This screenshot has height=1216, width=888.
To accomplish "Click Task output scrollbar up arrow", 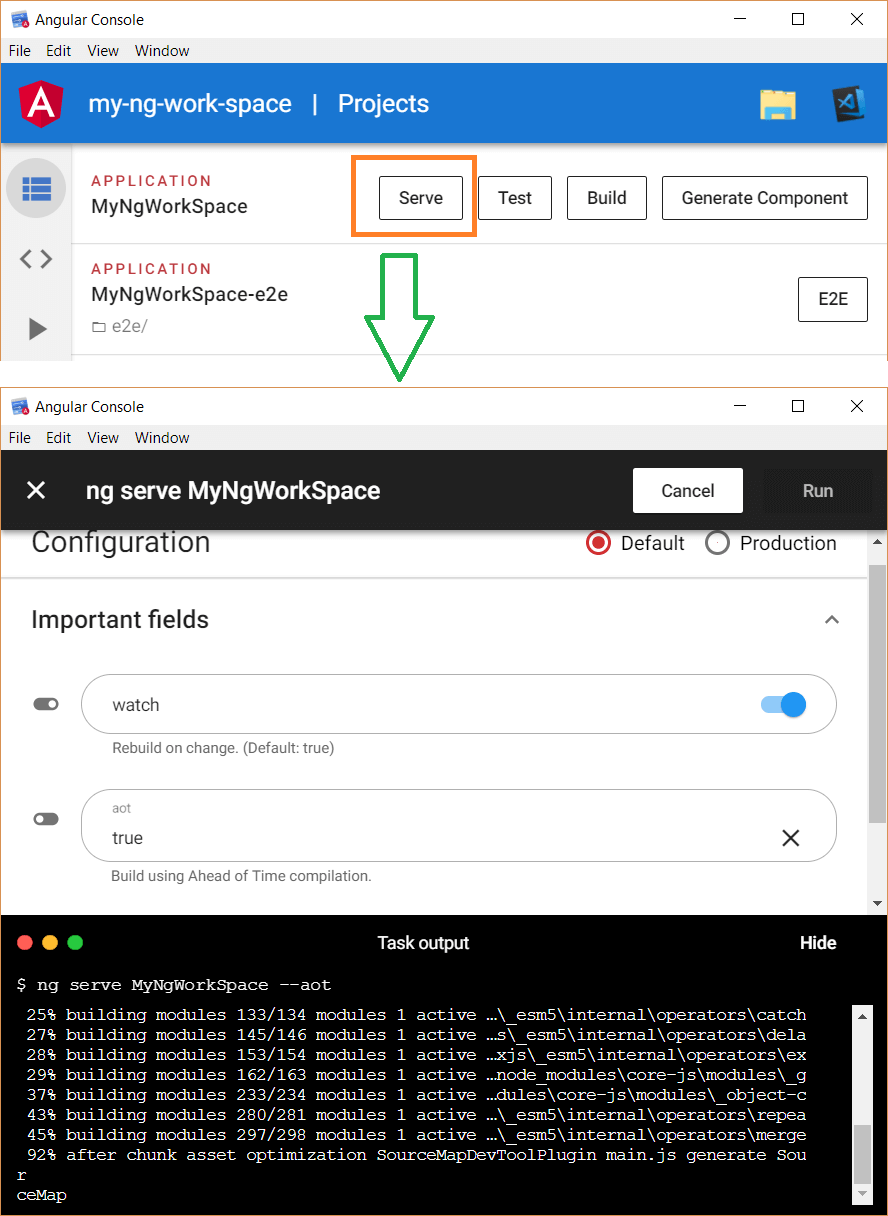I will 863,1015.
